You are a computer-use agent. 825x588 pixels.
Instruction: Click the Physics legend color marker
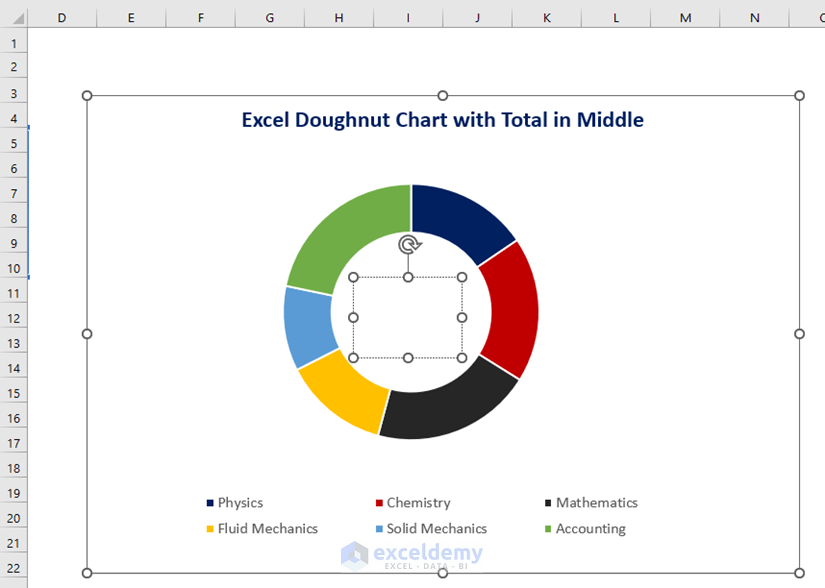(x=210, y=503)
